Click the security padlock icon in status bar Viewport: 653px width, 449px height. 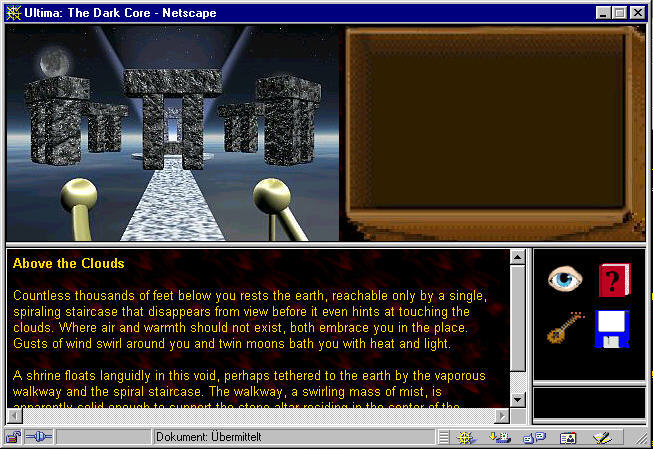[13, 437]
